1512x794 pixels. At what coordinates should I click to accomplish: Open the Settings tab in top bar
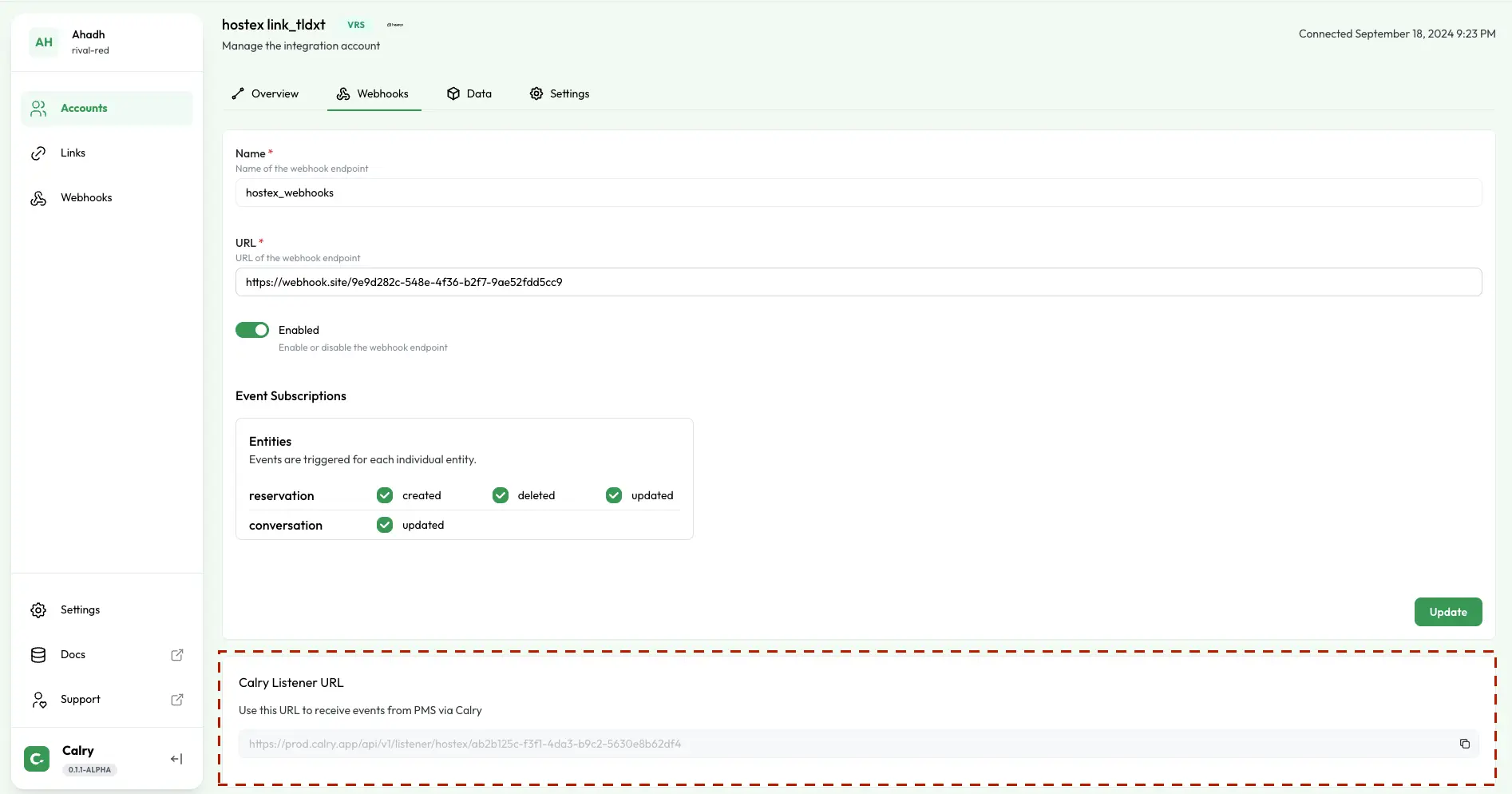[560, 94]
